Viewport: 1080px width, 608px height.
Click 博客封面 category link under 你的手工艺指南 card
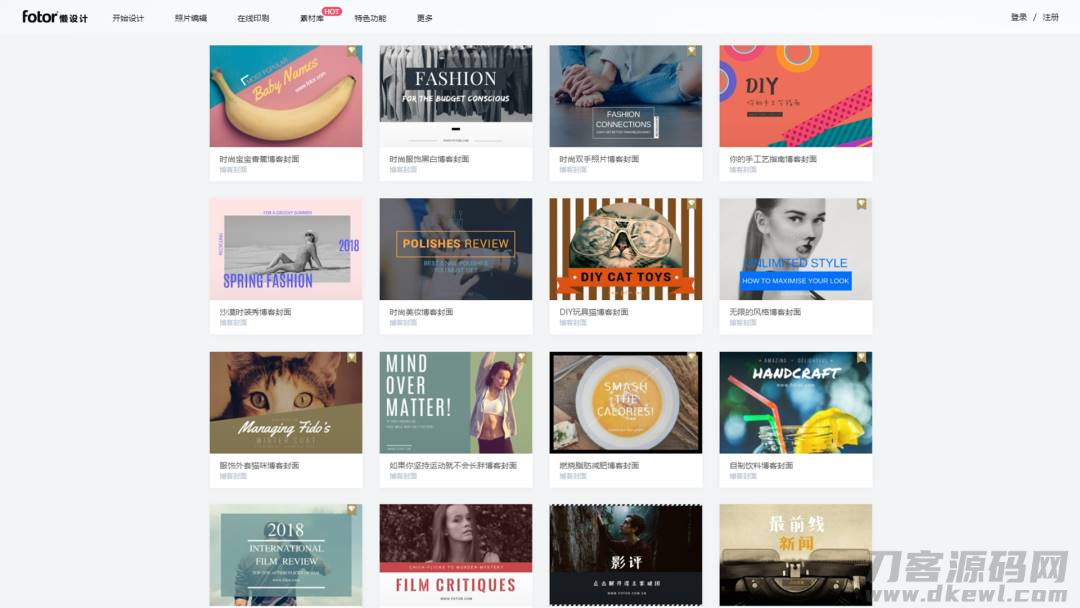click(x=742, y=169)
